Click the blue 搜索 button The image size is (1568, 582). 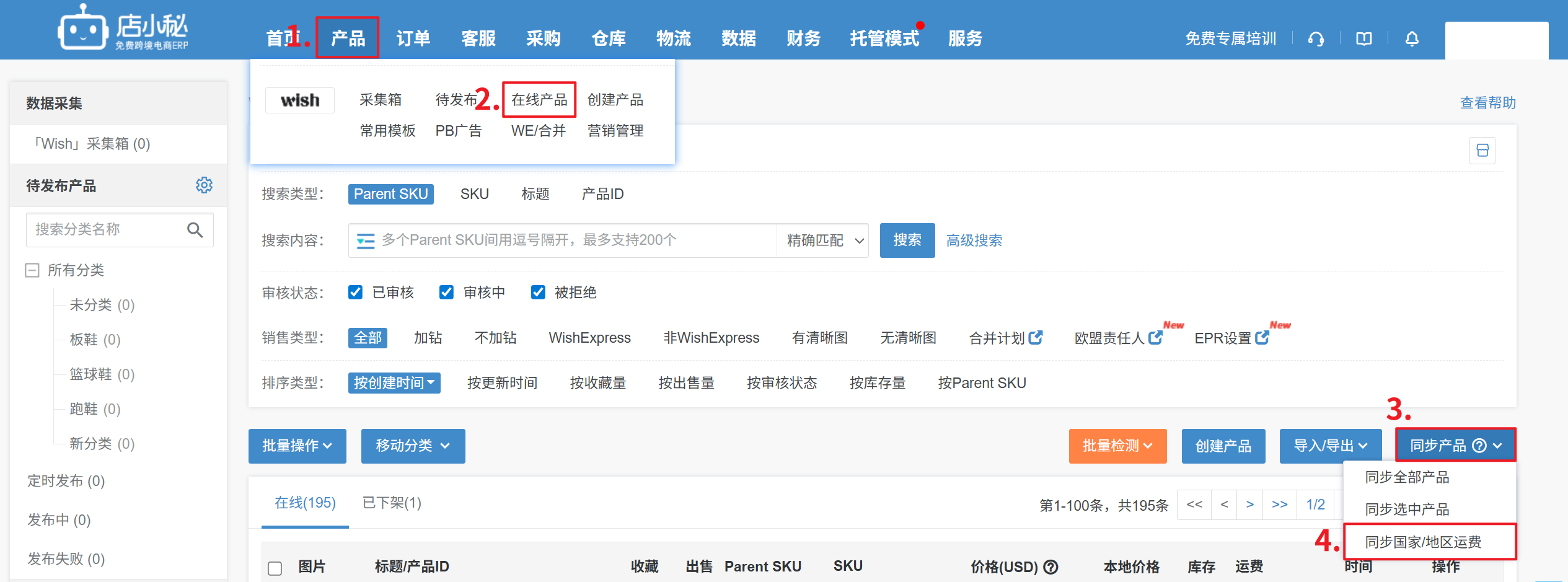click(x=907, y=240)
